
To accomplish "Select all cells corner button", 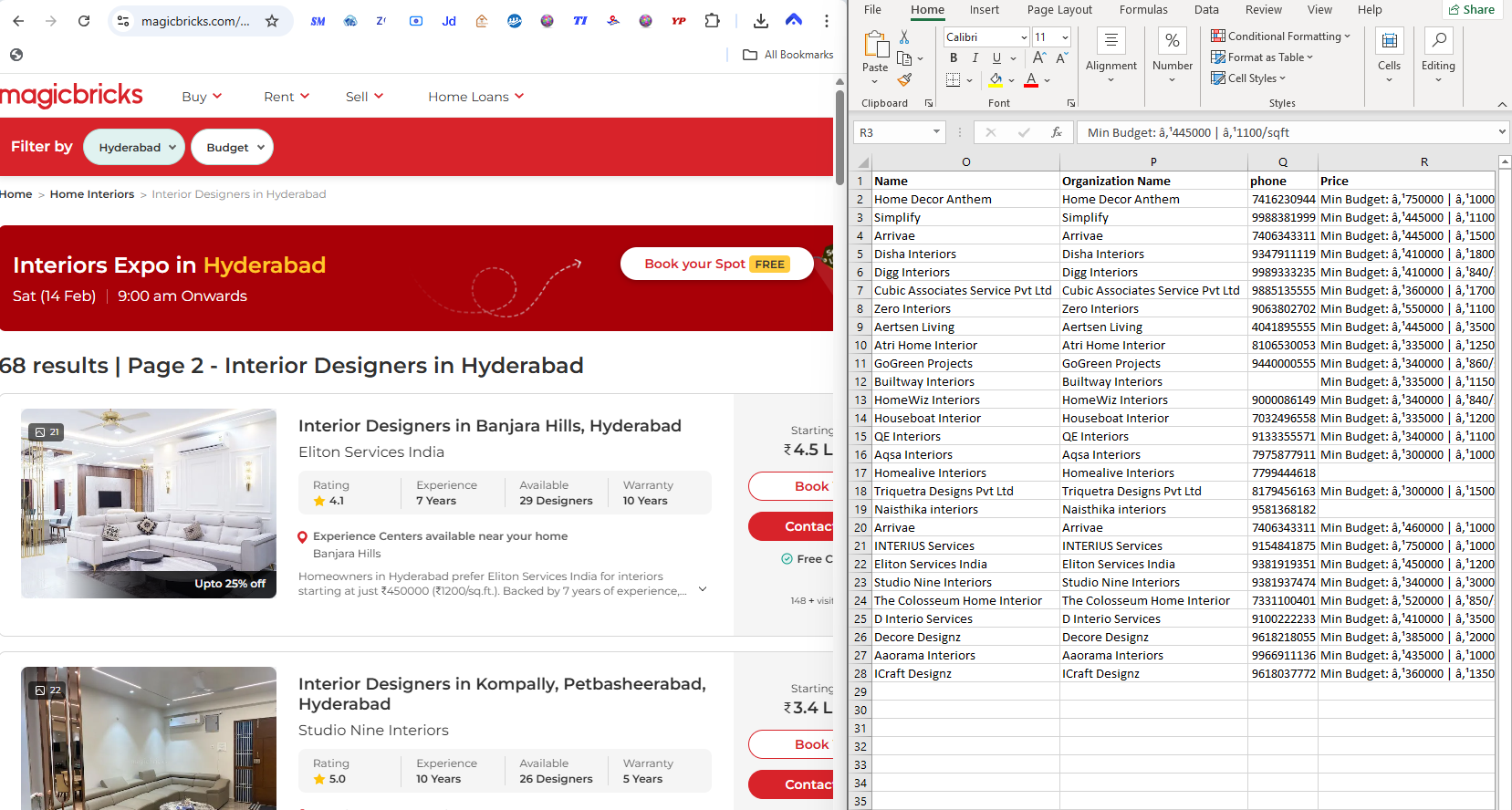I will 862,162.
